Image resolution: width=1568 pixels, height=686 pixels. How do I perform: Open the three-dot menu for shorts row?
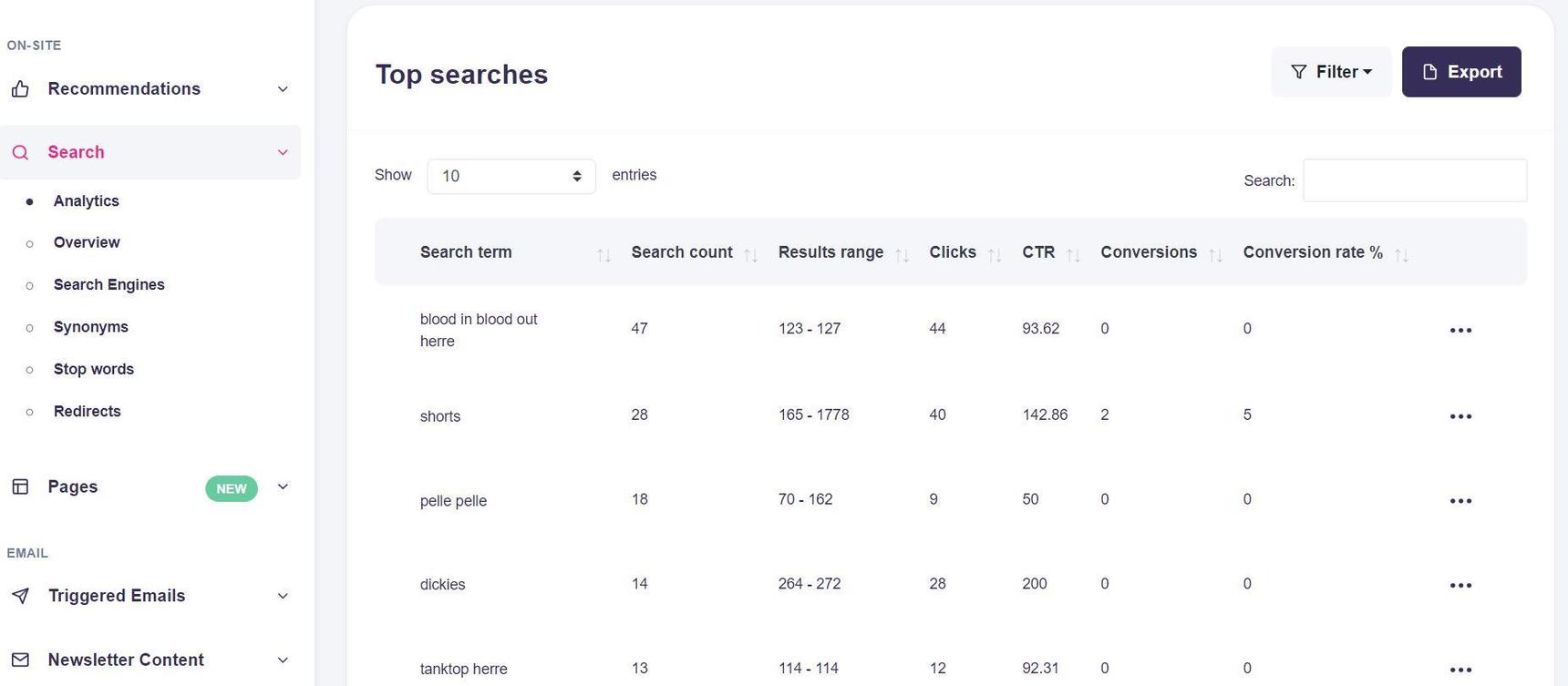click(1460, 416)
